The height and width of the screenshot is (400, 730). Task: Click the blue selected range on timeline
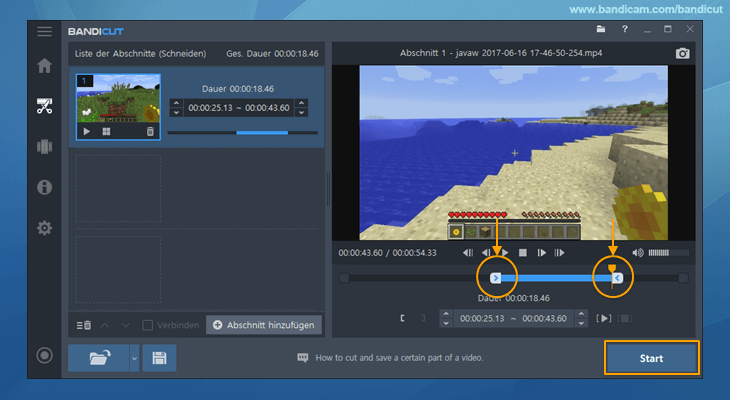[556, 278]
